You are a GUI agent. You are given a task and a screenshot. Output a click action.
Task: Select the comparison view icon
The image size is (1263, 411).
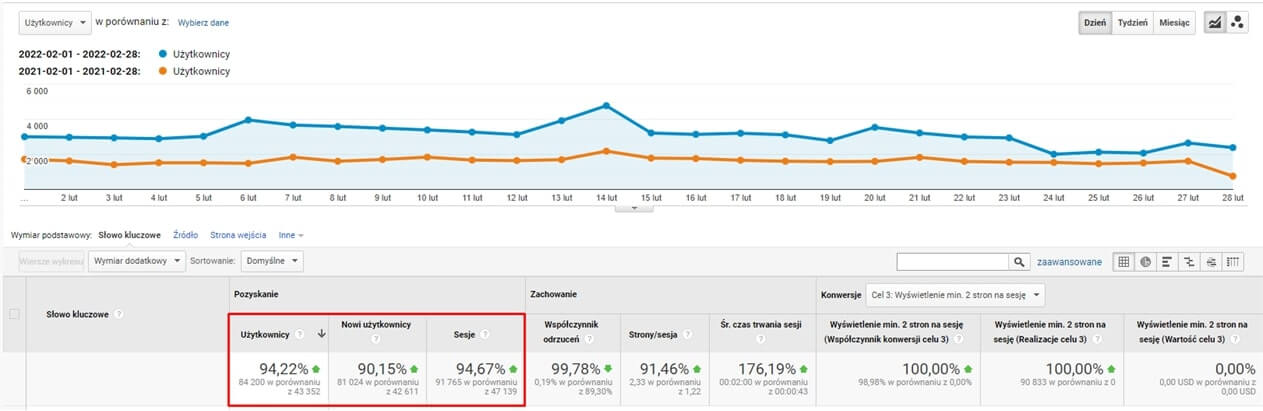[x=1189, y=262]
